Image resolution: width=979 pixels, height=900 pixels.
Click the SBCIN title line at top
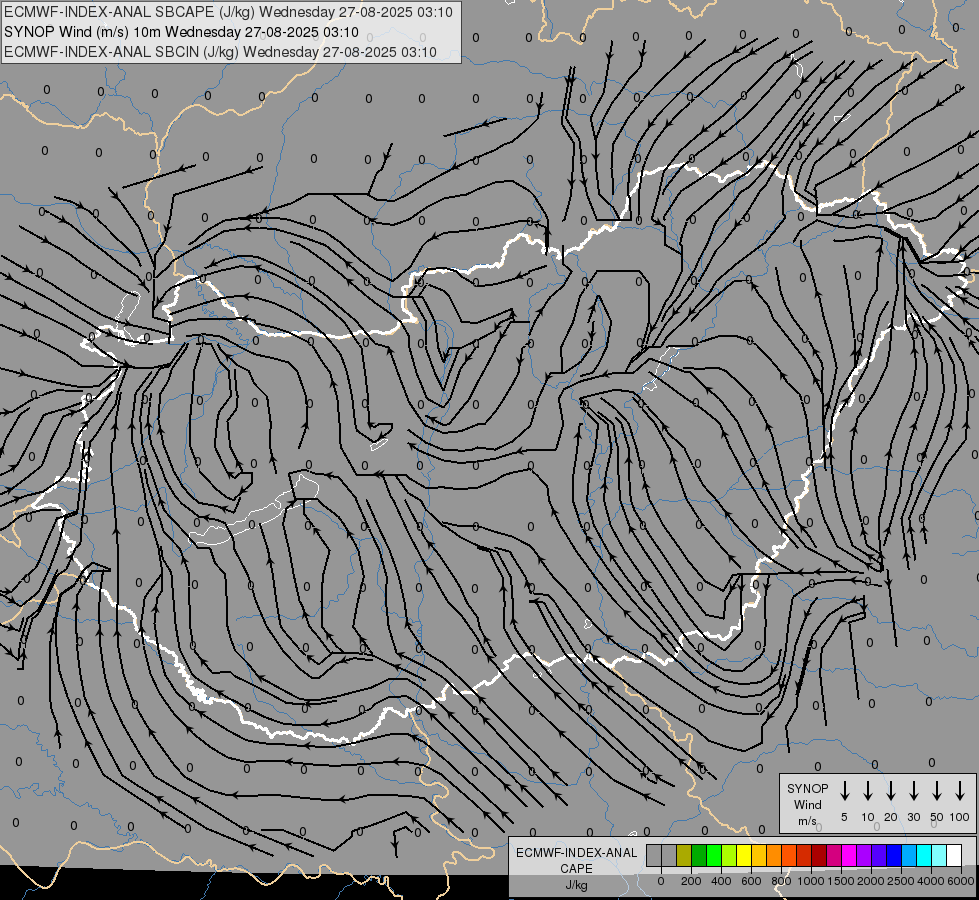click(220, 52)
